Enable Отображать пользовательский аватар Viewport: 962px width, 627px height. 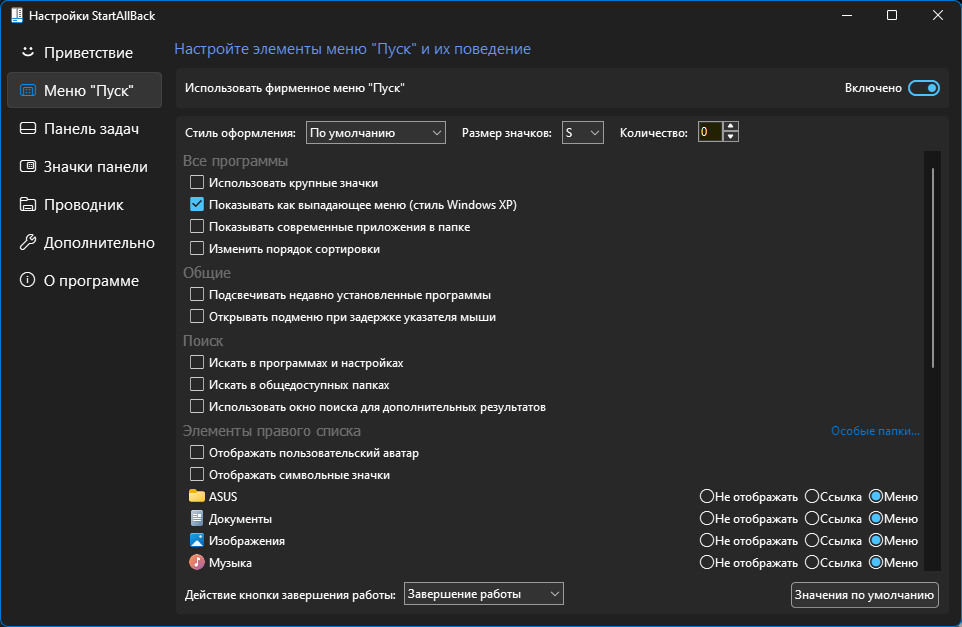197,453
